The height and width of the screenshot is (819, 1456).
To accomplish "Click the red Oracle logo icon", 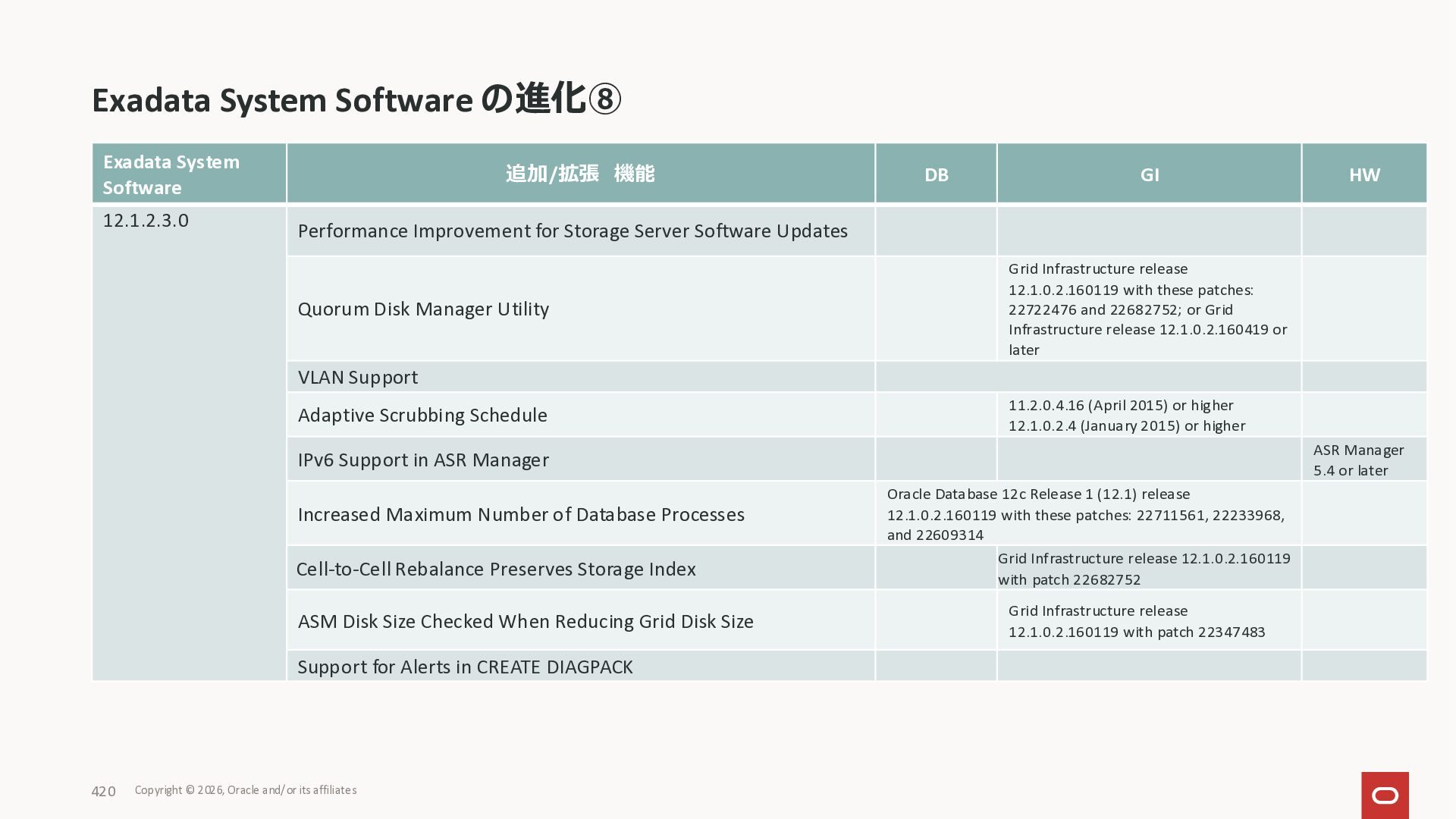I will tap(1385, 795).
